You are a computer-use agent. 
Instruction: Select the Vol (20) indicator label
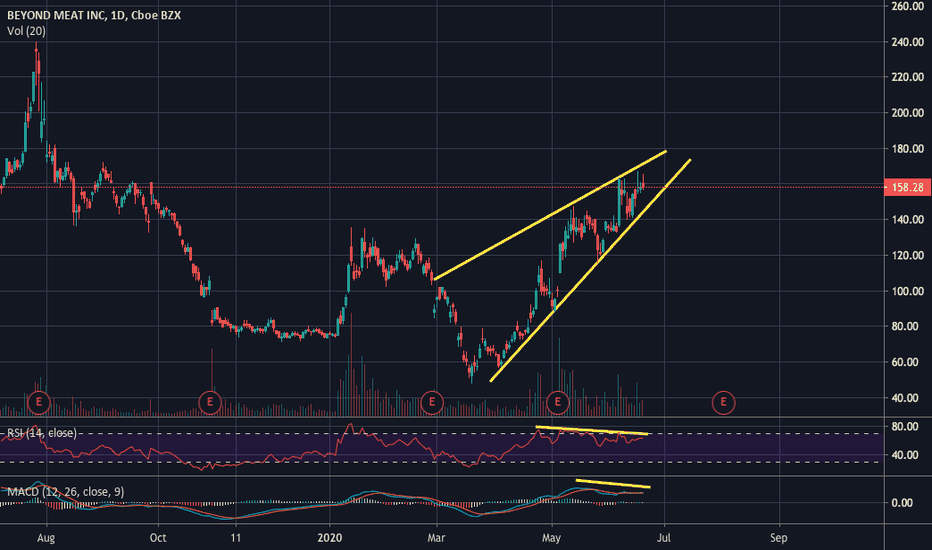click(26, 31)
